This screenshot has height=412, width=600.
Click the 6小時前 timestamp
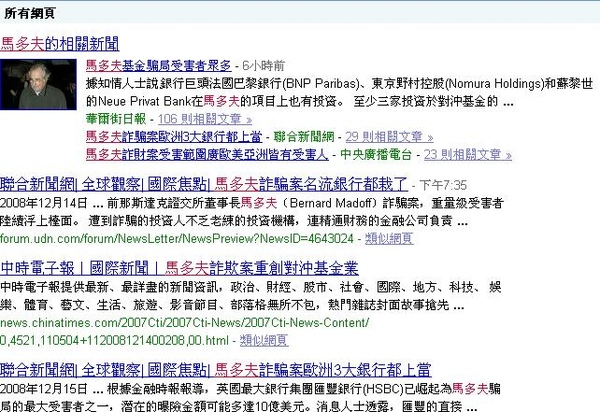[264, 66]
